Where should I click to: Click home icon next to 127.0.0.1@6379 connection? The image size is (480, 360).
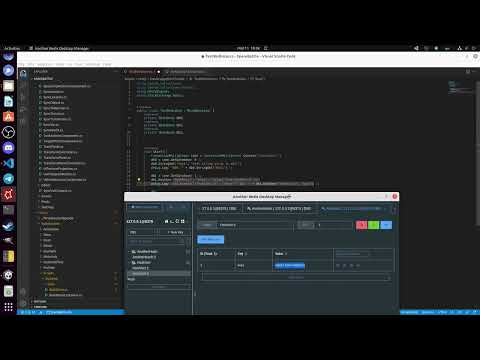166,221
